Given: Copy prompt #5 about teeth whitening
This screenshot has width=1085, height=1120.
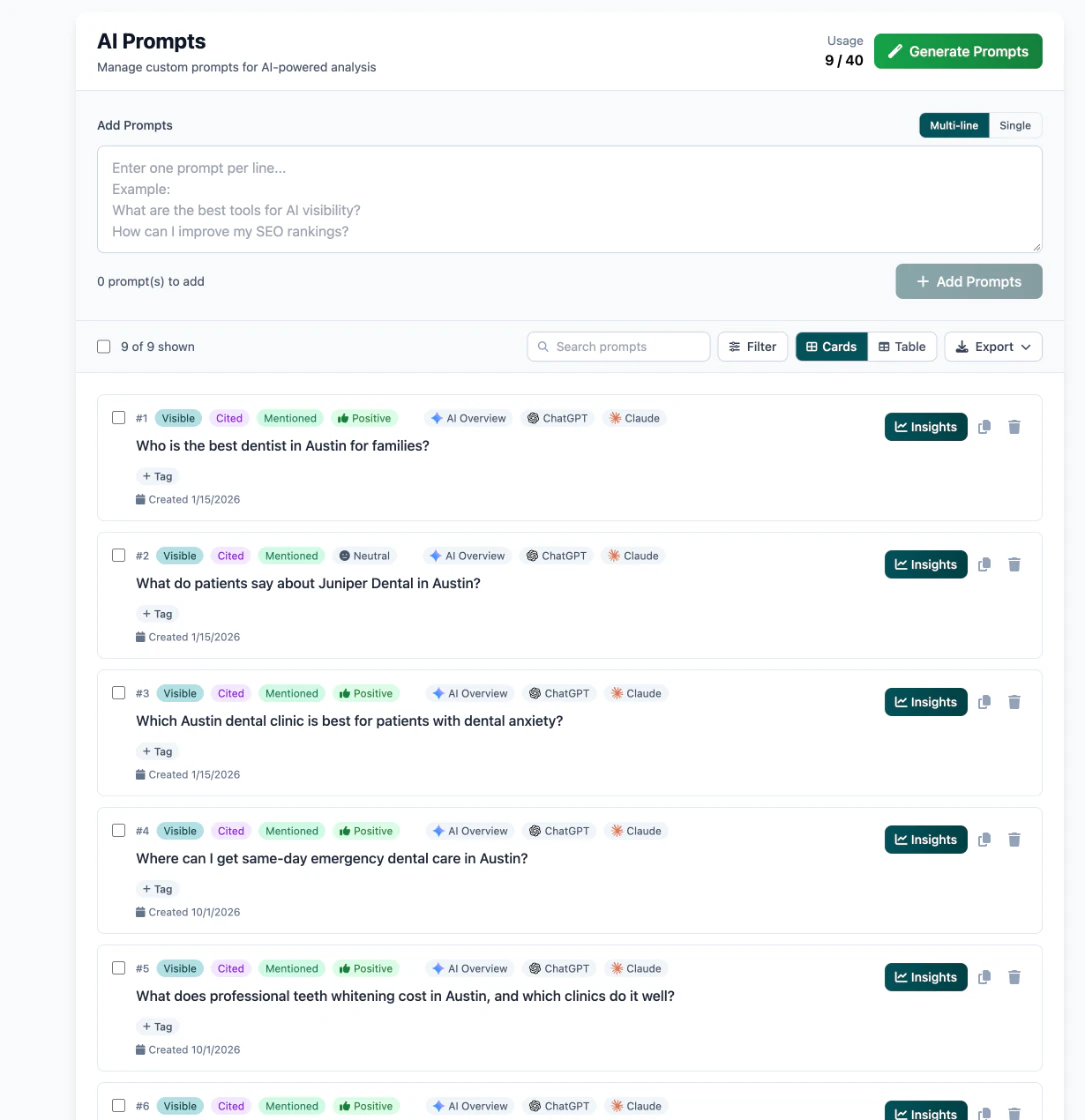Looking at the screenshot, I should tap(984, 977).
